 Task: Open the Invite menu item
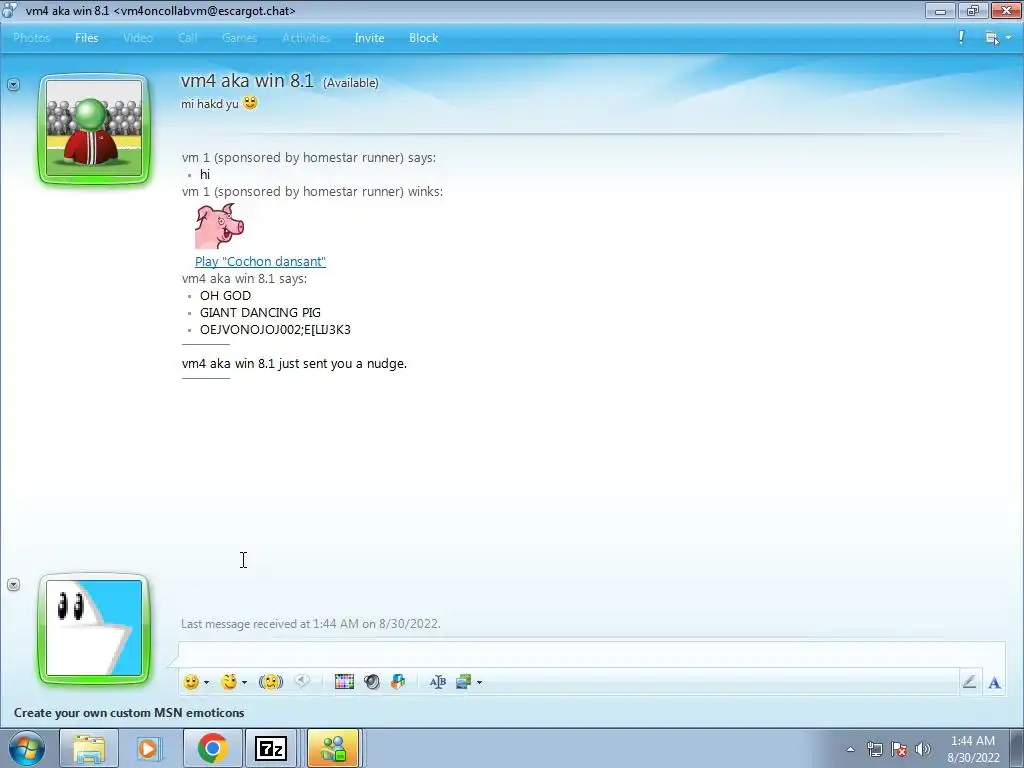[369, 38]
